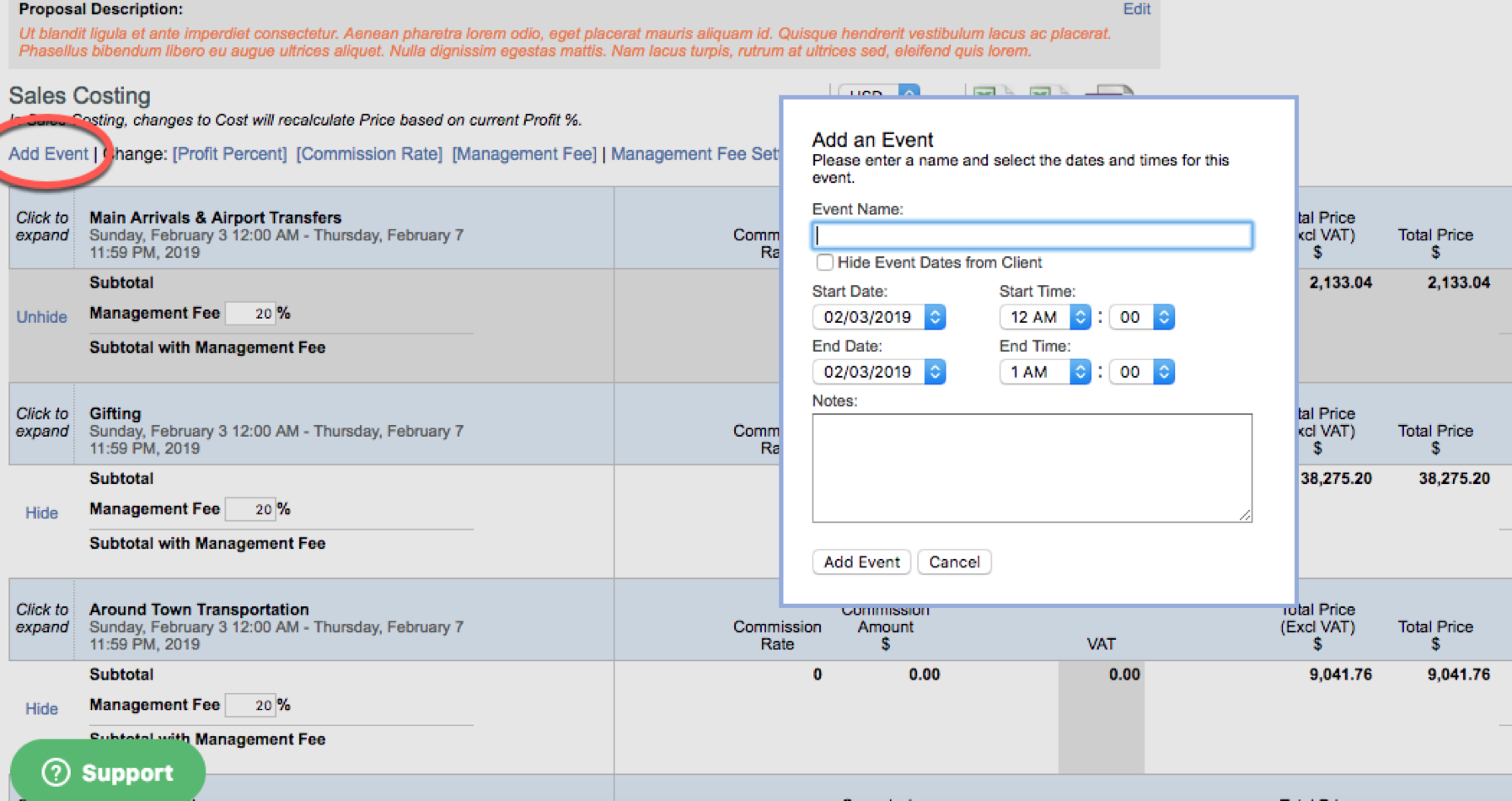Cancel the Add an Event dialog

click(x=954, y=562)
